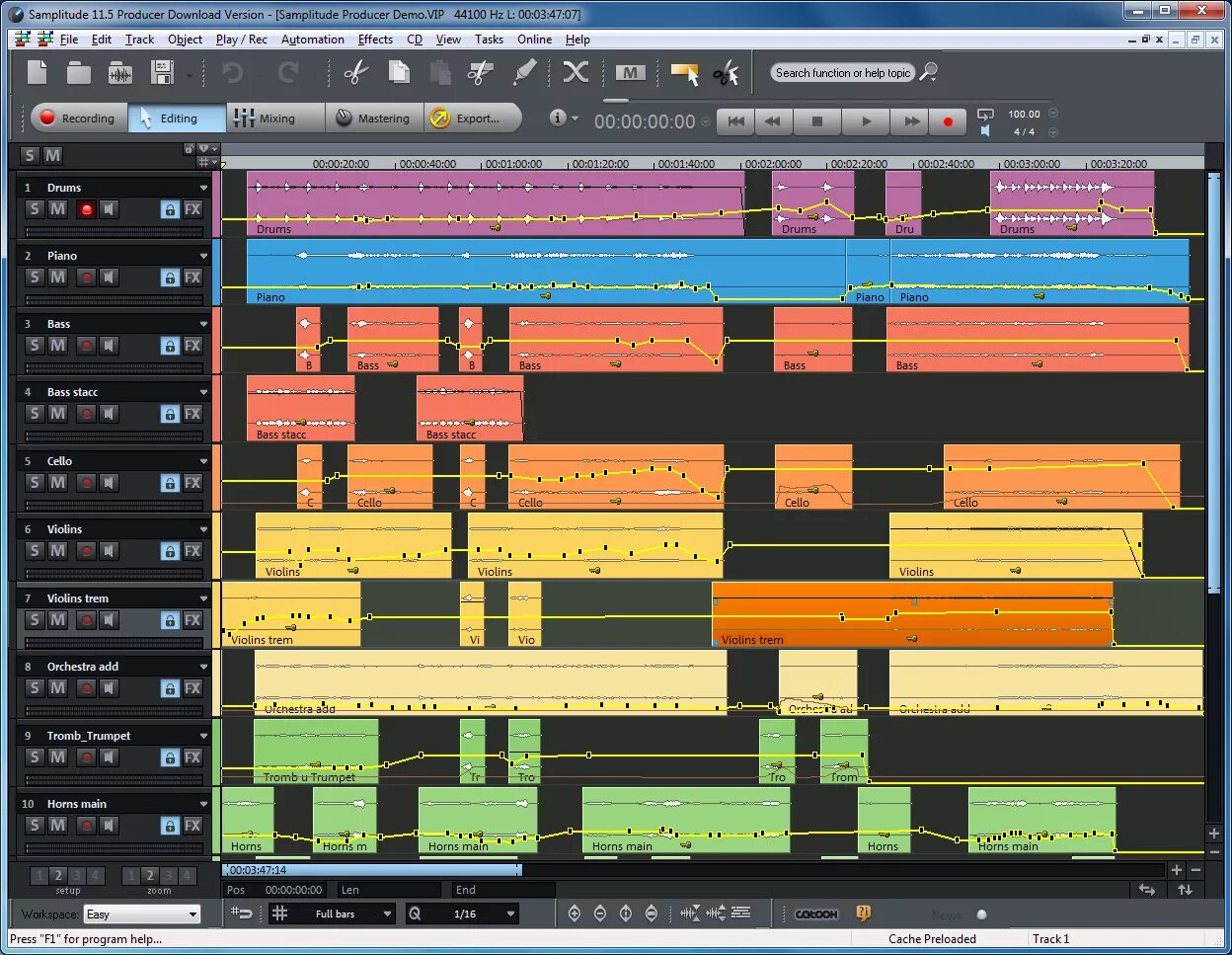Click the metronome speaker icon near tempo
The height and width of the screenshot is (955, 1232).
(984, 131)
